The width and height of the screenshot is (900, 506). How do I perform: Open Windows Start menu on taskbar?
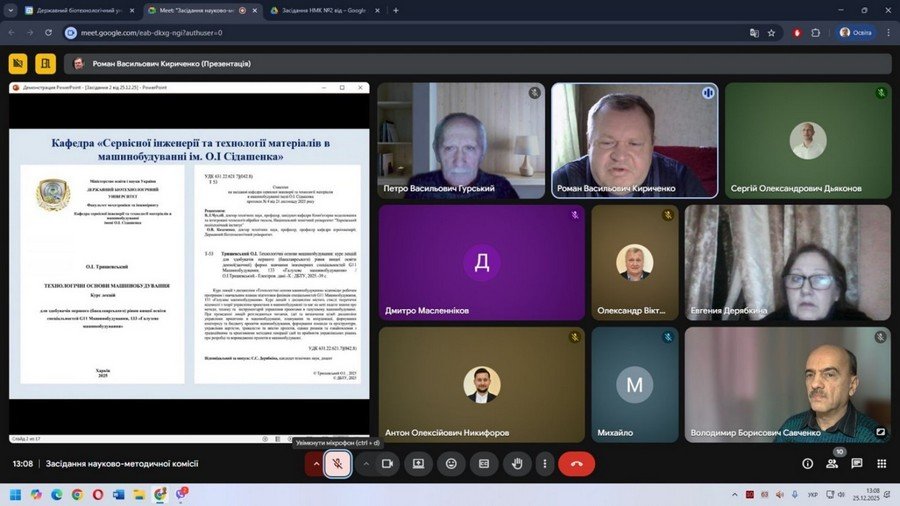click(15, 494)
